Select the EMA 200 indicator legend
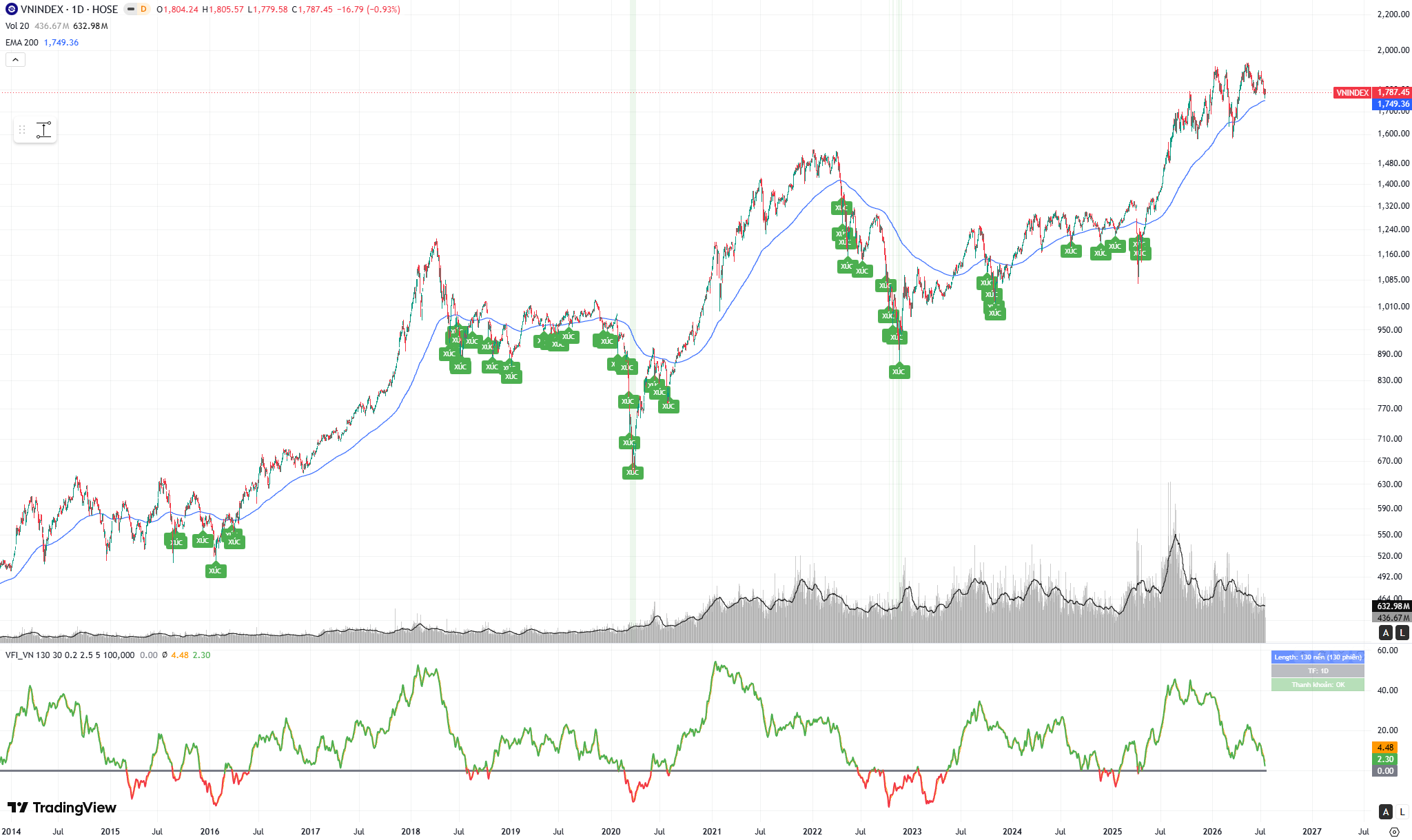 point(22,43)
